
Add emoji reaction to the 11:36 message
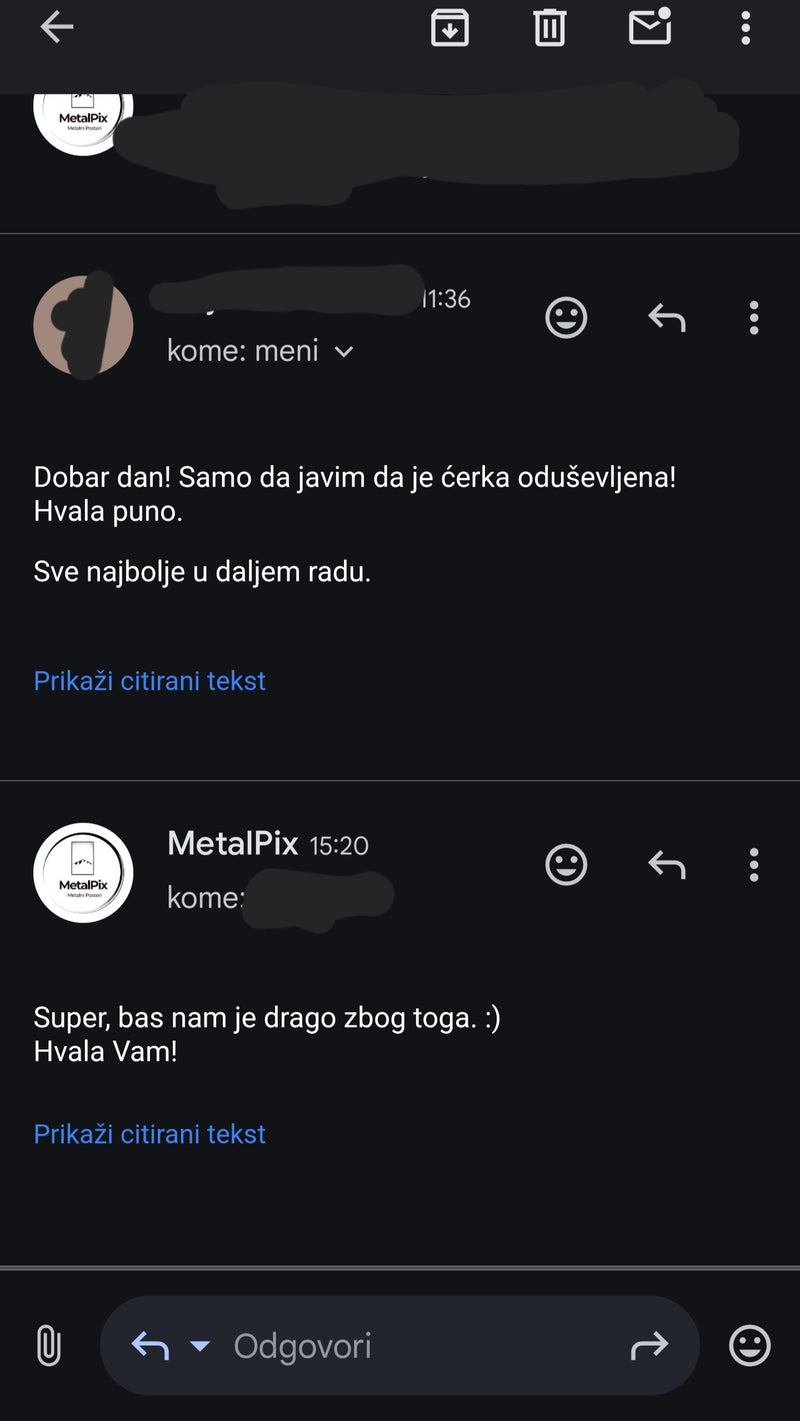coord(566,318)
